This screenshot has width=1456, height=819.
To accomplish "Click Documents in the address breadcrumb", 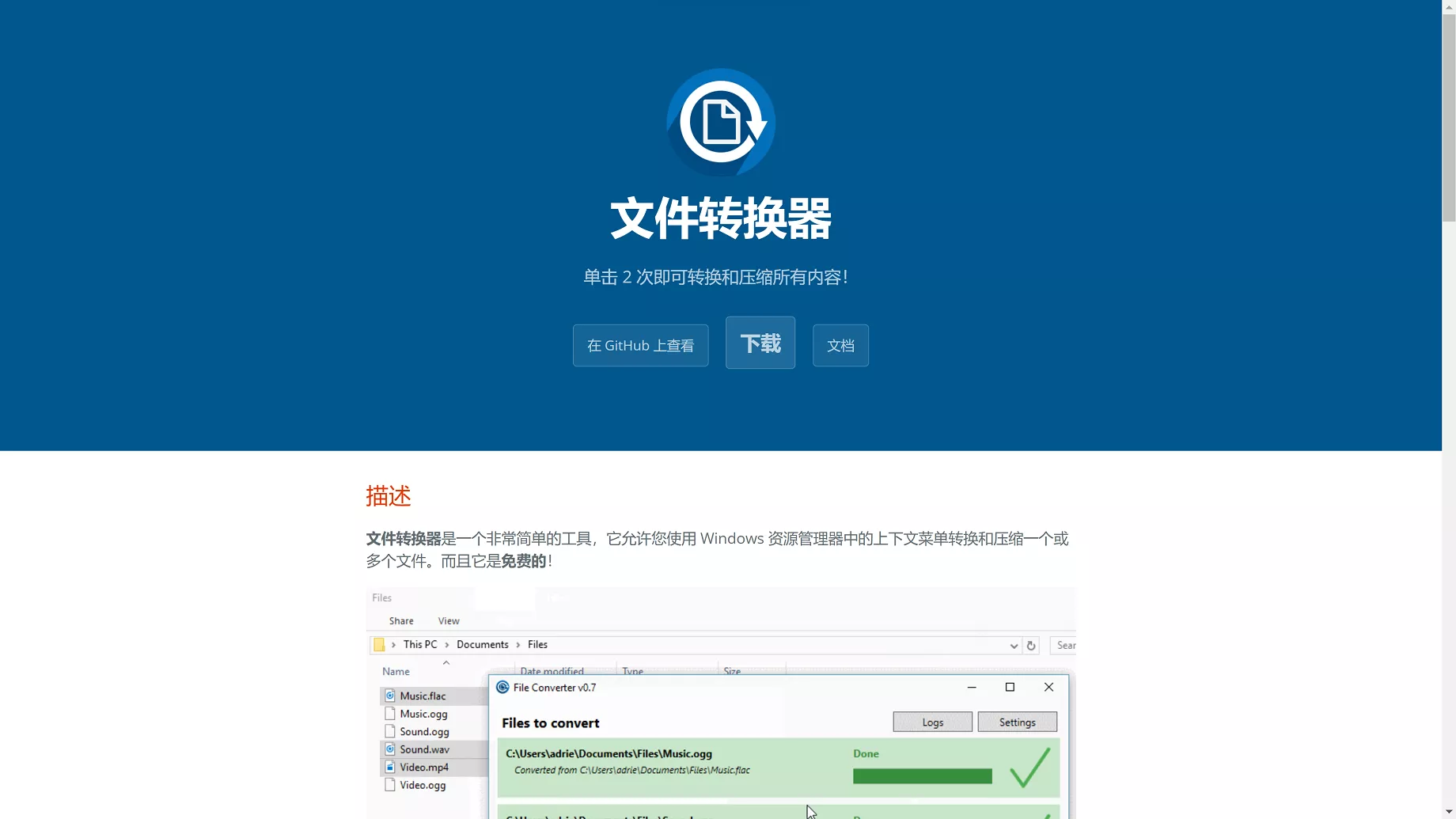I will coord(482,644).
